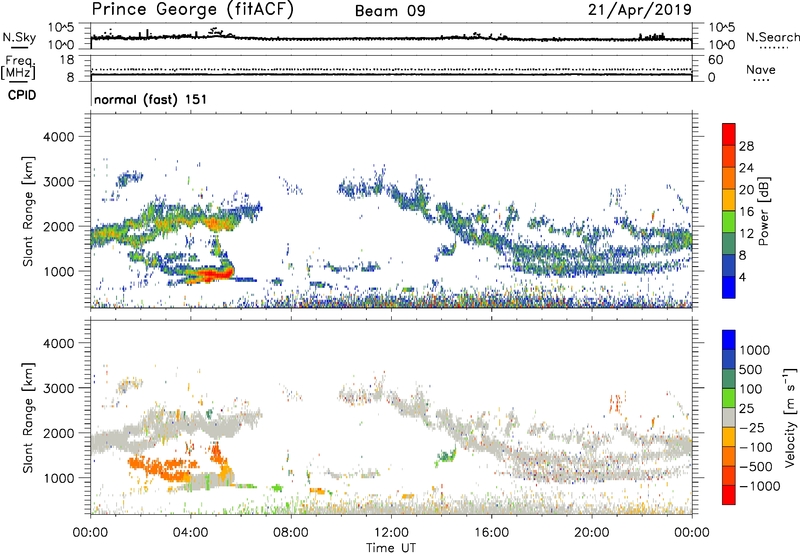
Task: Click the '500' label on velocity color bar
Action: pyautogui.click(x=752, y=370)
